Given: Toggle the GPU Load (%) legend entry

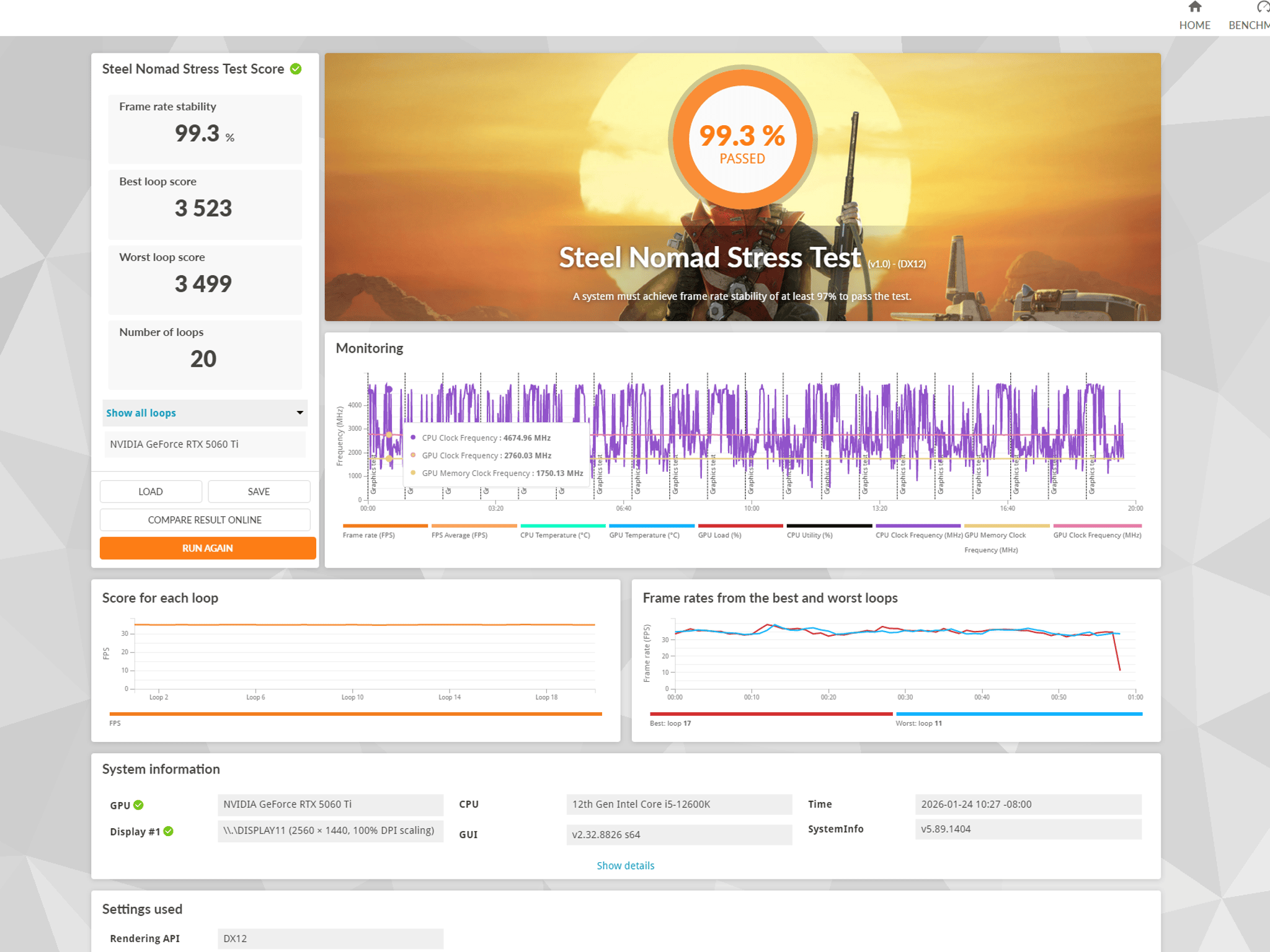Looking at the screenshot, I should 740,531.
